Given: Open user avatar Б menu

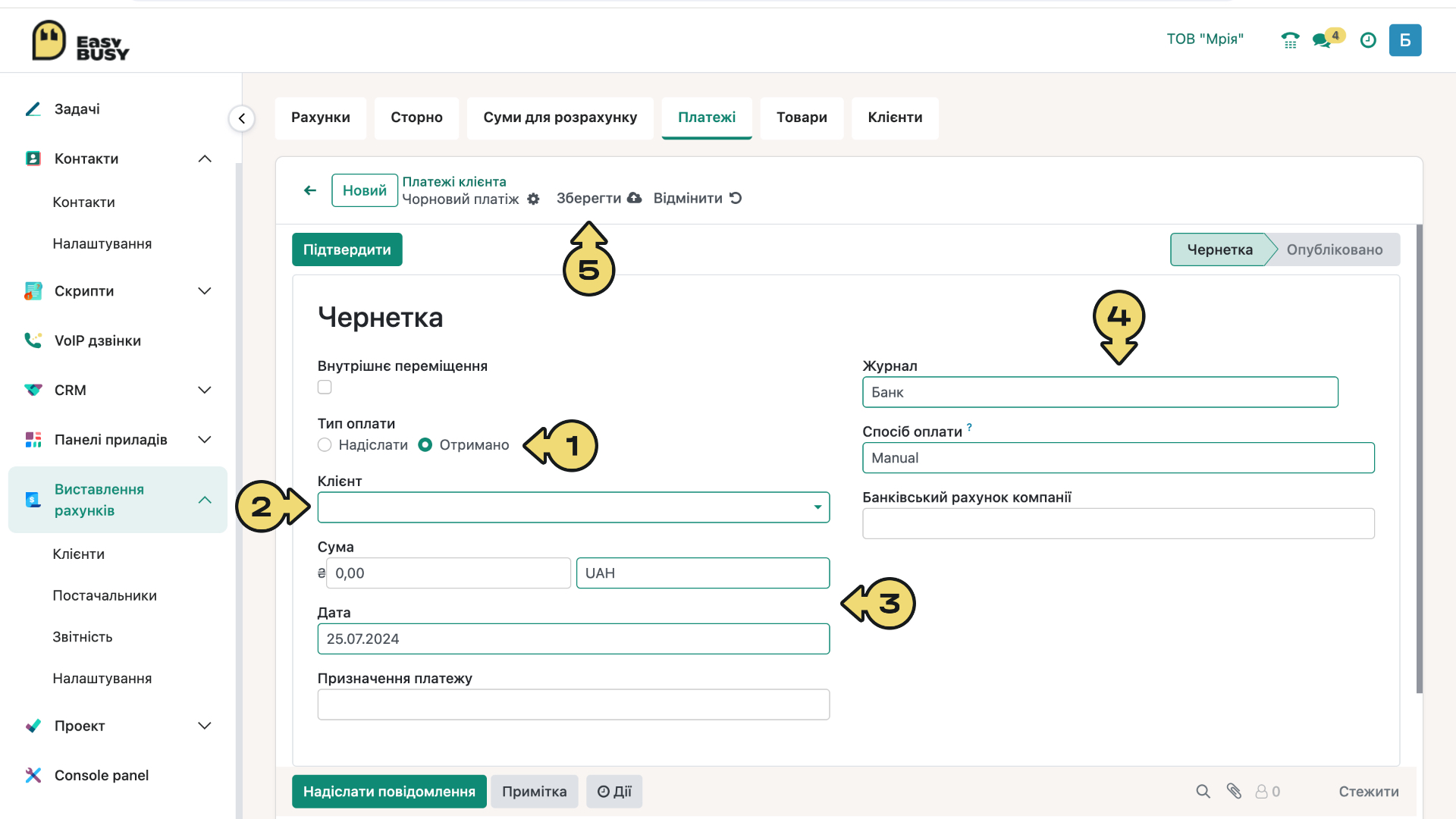Looking at the screenshot, I should [x=1405, y=40].
